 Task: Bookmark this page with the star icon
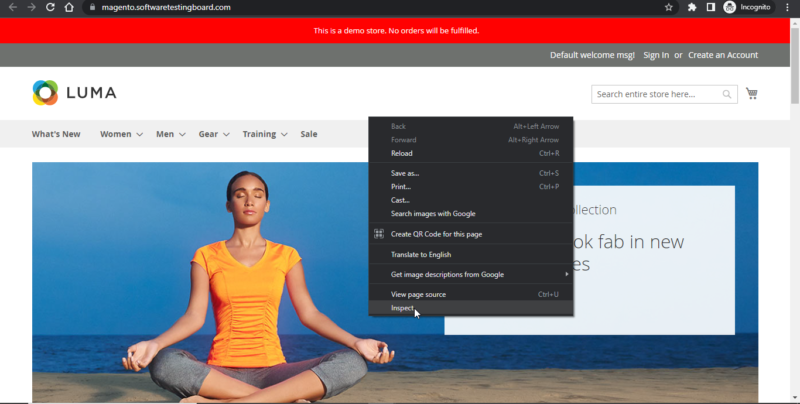[x=668, y=7]
